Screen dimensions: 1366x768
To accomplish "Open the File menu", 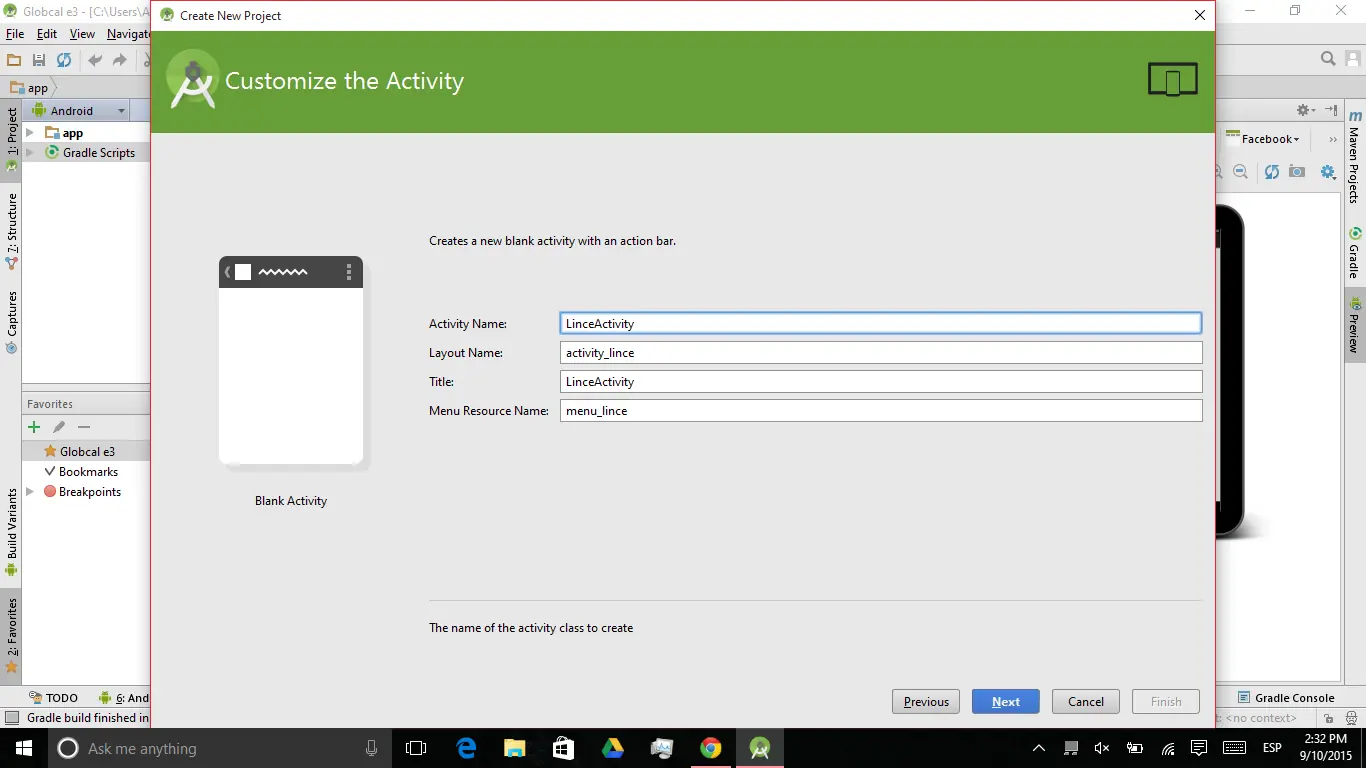I will (x=15, y=33).
